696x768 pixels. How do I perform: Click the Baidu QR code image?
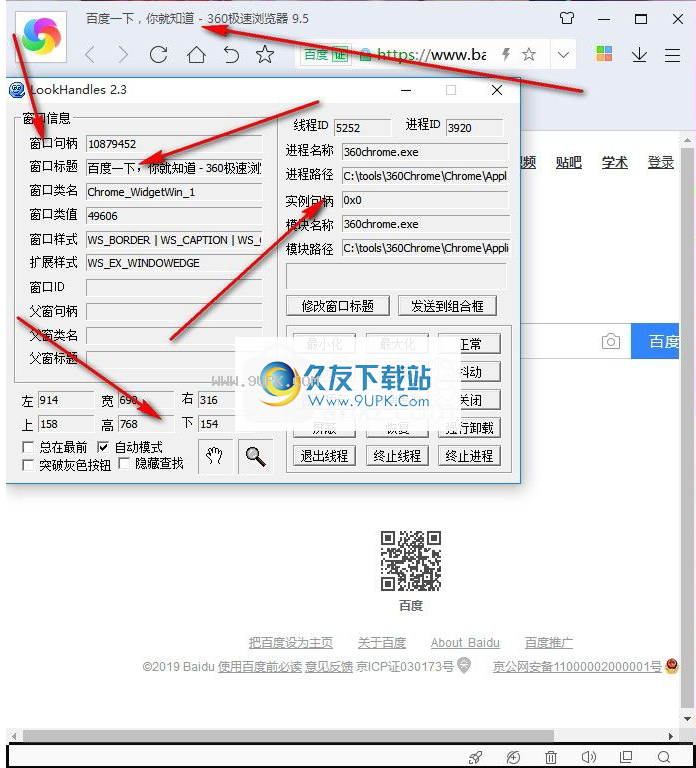(x=411, y=561)
